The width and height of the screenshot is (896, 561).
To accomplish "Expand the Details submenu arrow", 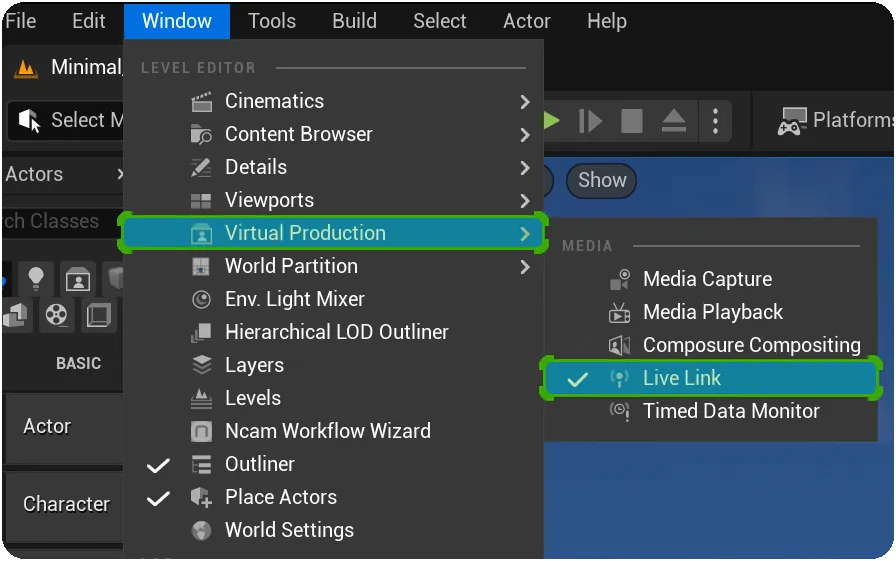I will 525,168.
